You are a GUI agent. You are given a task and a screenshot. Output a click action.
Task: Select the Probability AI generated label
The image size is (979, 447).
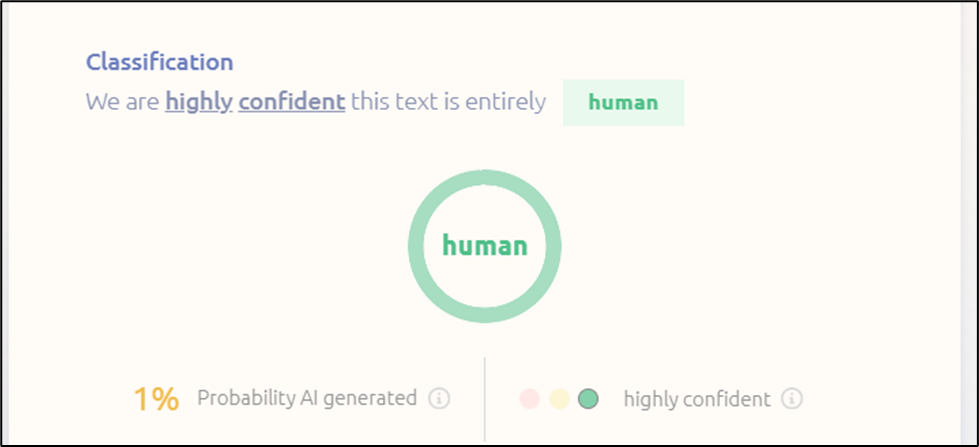coord(307,398)
